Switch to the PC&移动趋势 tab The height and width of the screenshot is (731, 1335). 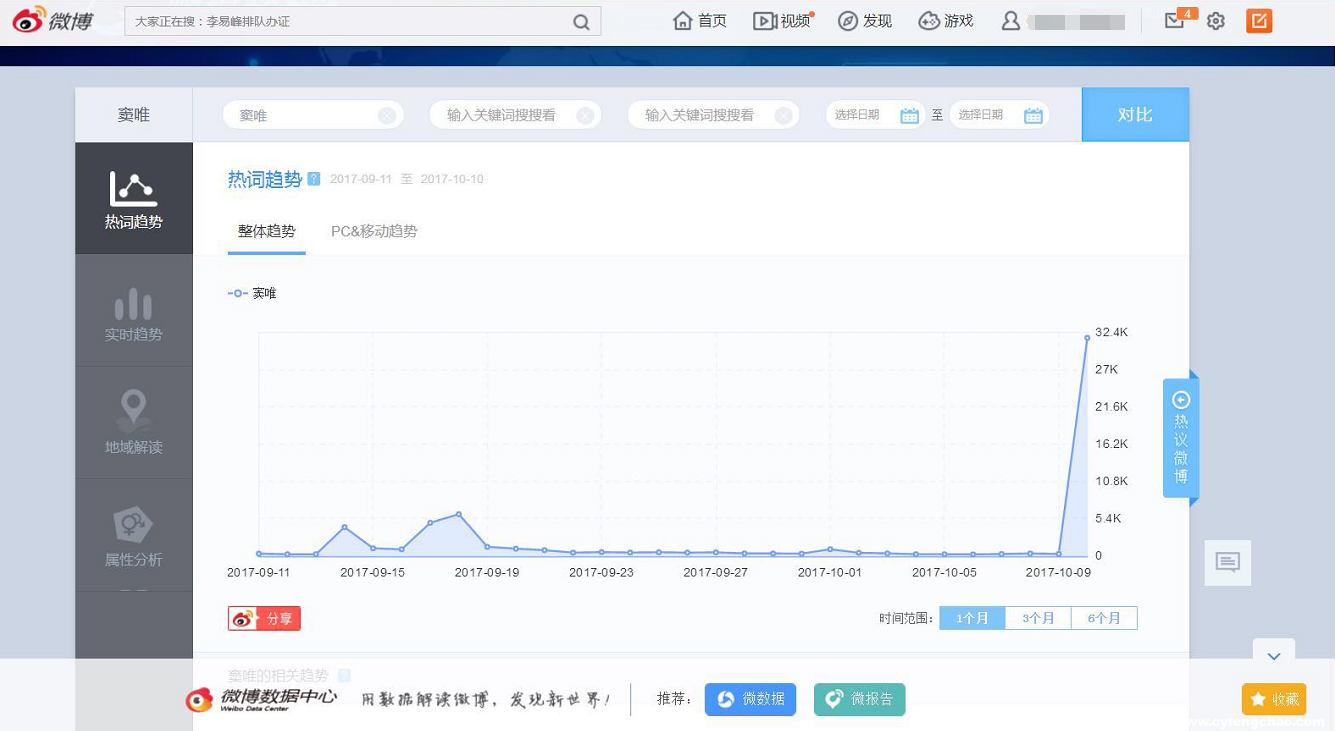point(374,230)
